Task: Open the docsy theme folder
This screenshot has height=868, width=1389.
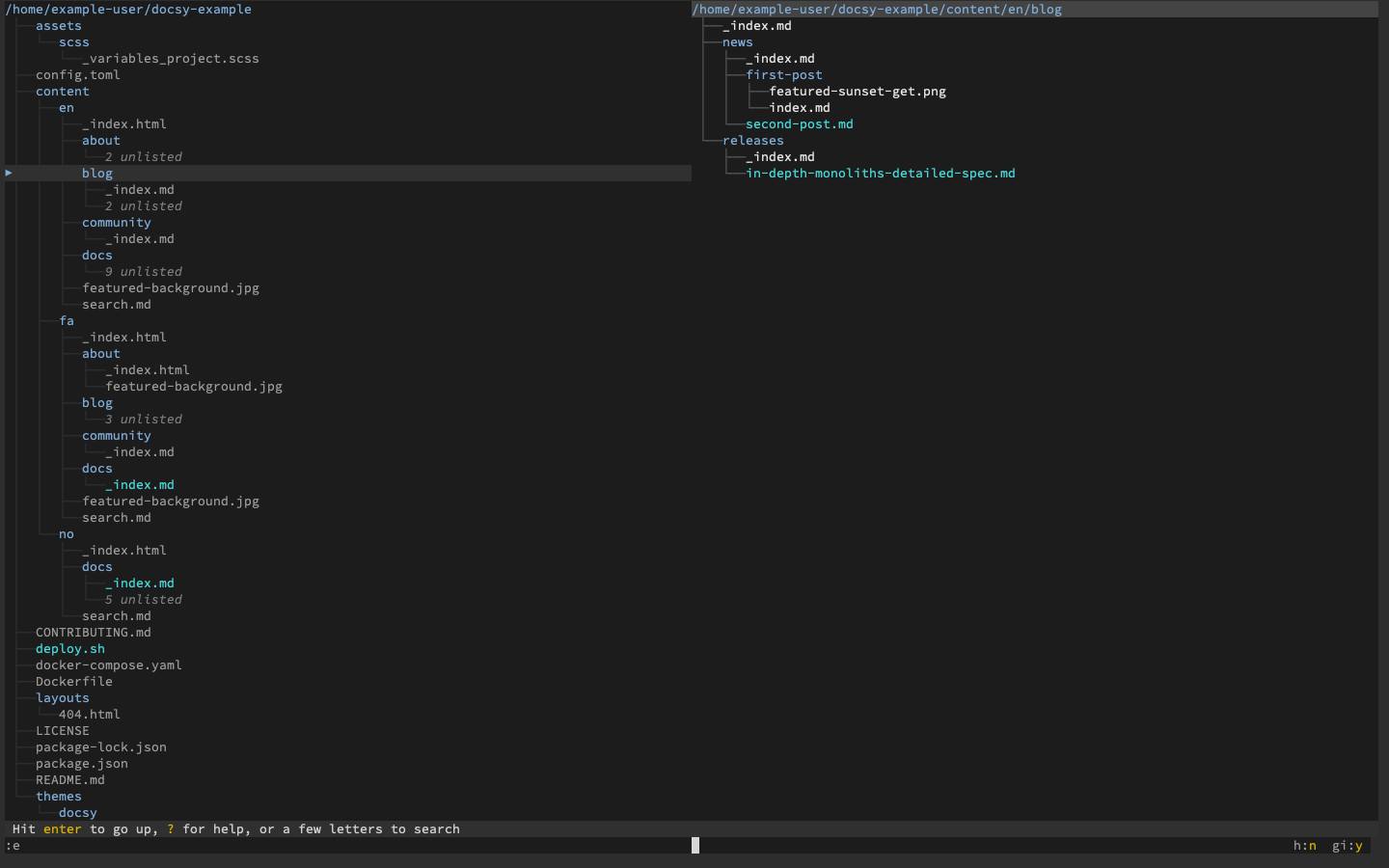Action: (77, 812)
